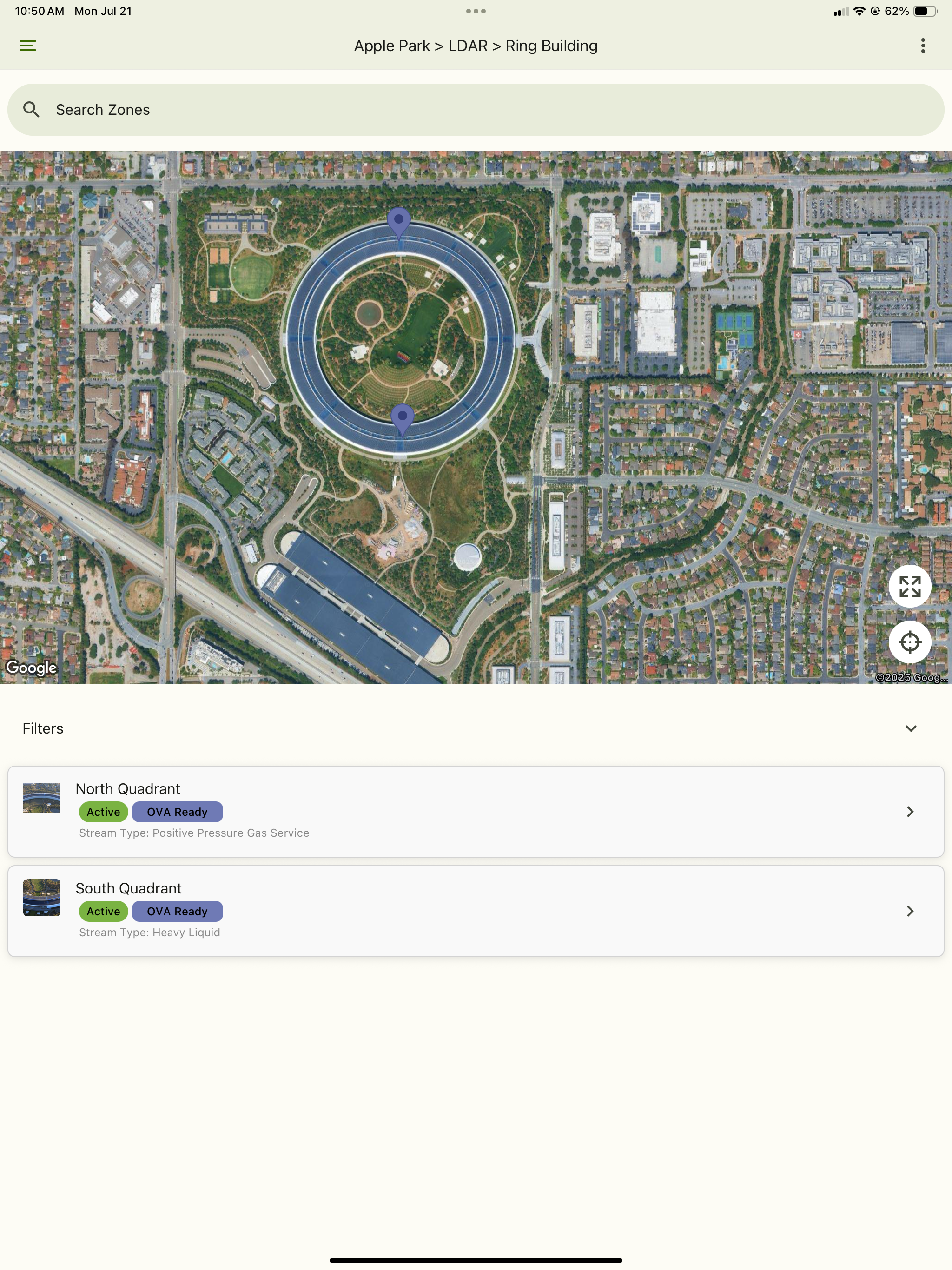Open the three-dot overflow menu
Image resolution: width=952 pixels, height=1270 pixels.
point(923,46)
